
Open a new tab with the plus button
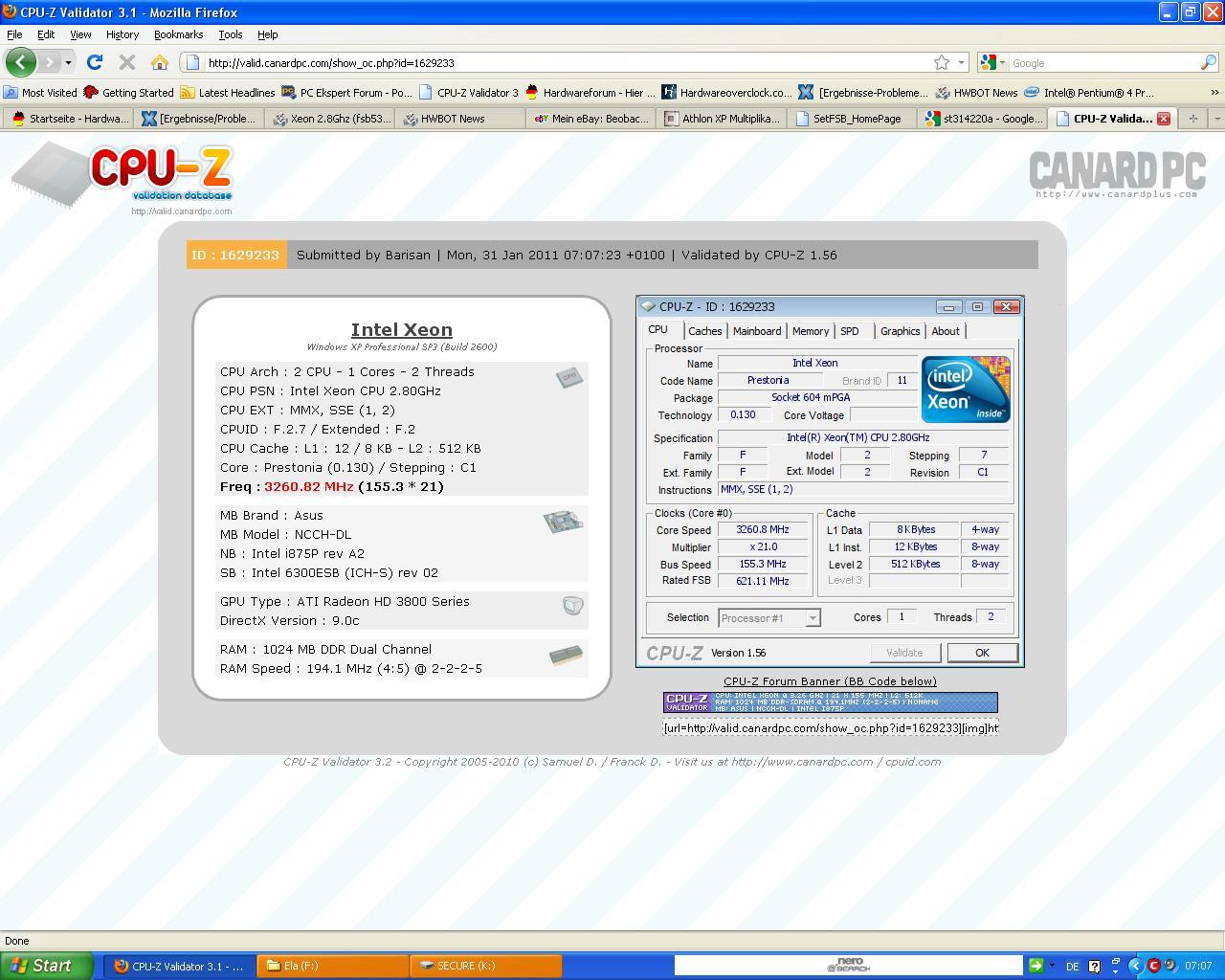click(1193, 119)
